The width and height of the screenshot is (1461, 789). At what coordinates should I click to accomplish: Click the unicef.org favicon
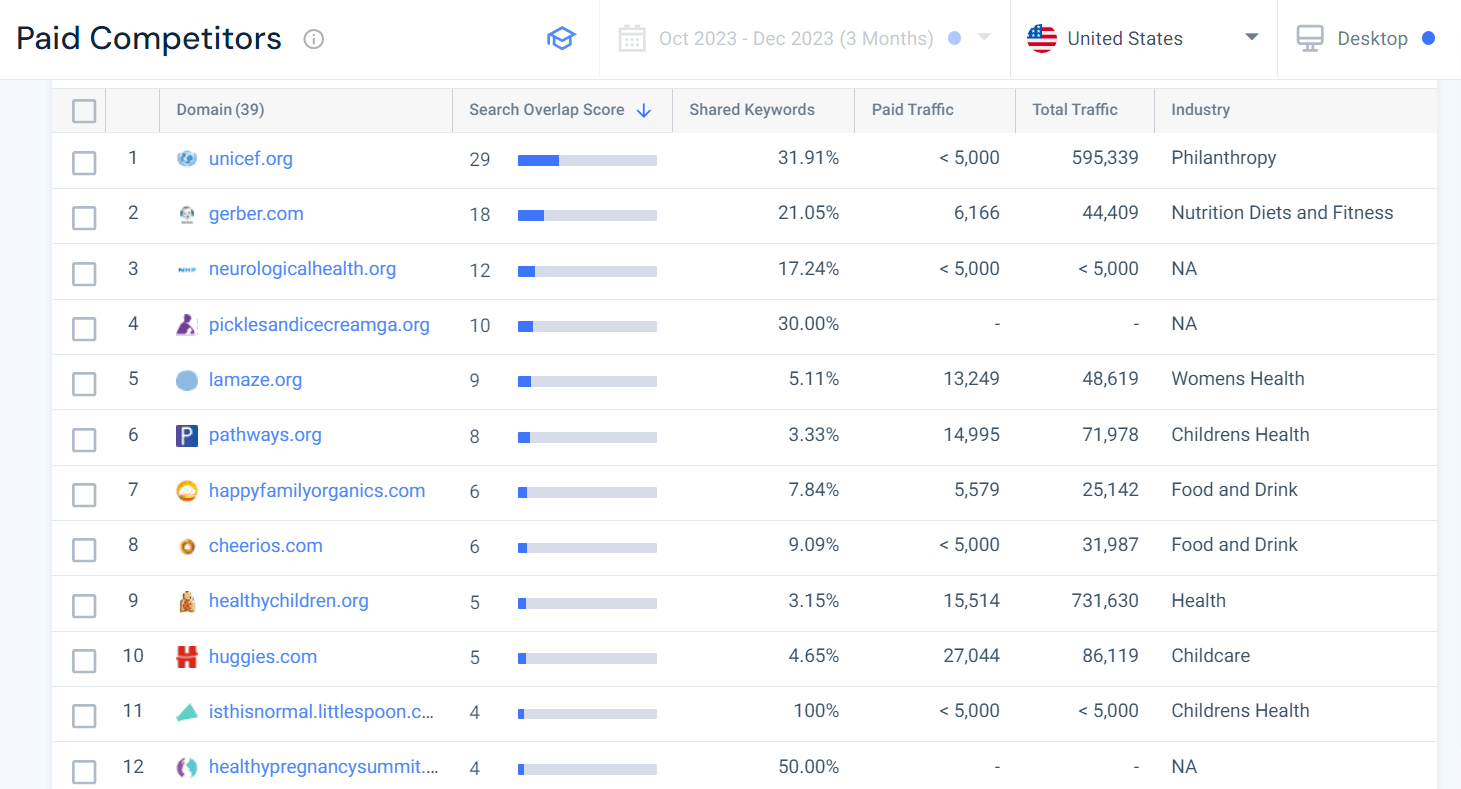pos(187,158)
